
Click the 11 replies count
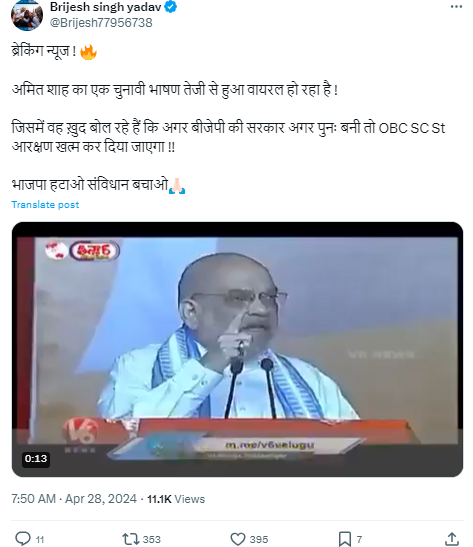pyautogui.click(x=40, y=540)
